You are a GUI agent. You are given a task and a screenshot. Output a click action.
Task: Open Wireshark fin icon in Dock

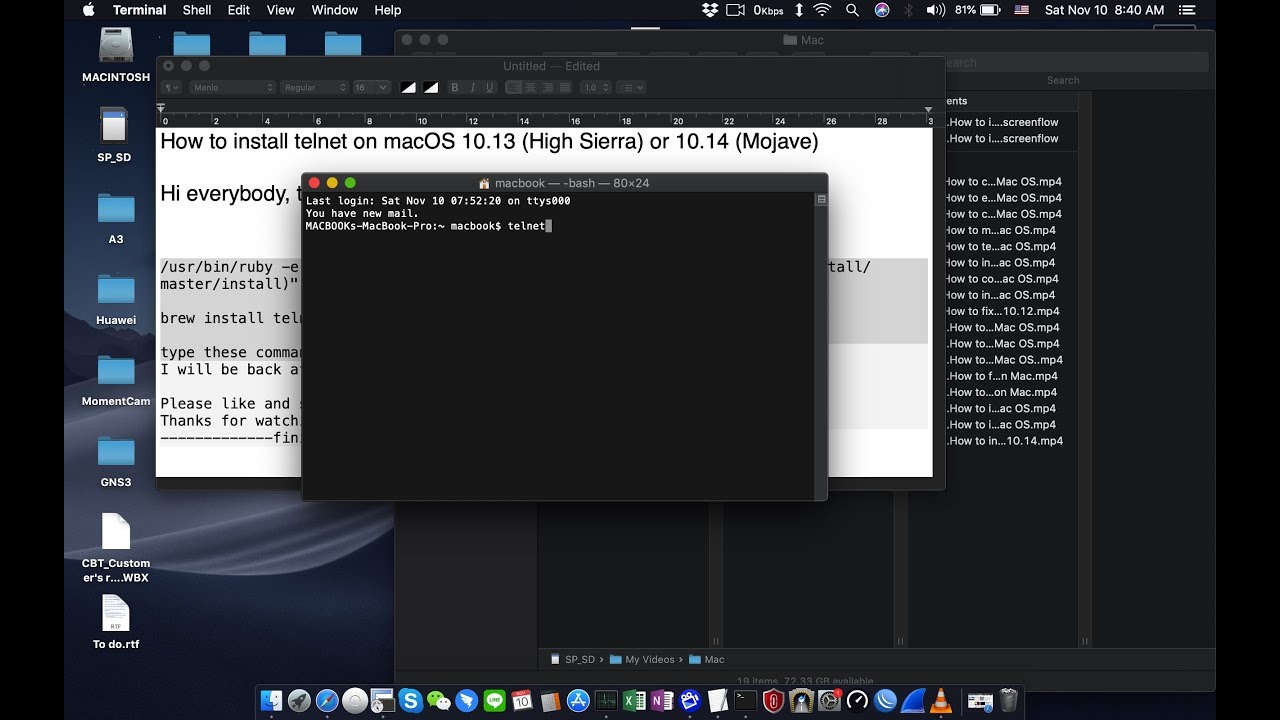click(x=913, y=701)
